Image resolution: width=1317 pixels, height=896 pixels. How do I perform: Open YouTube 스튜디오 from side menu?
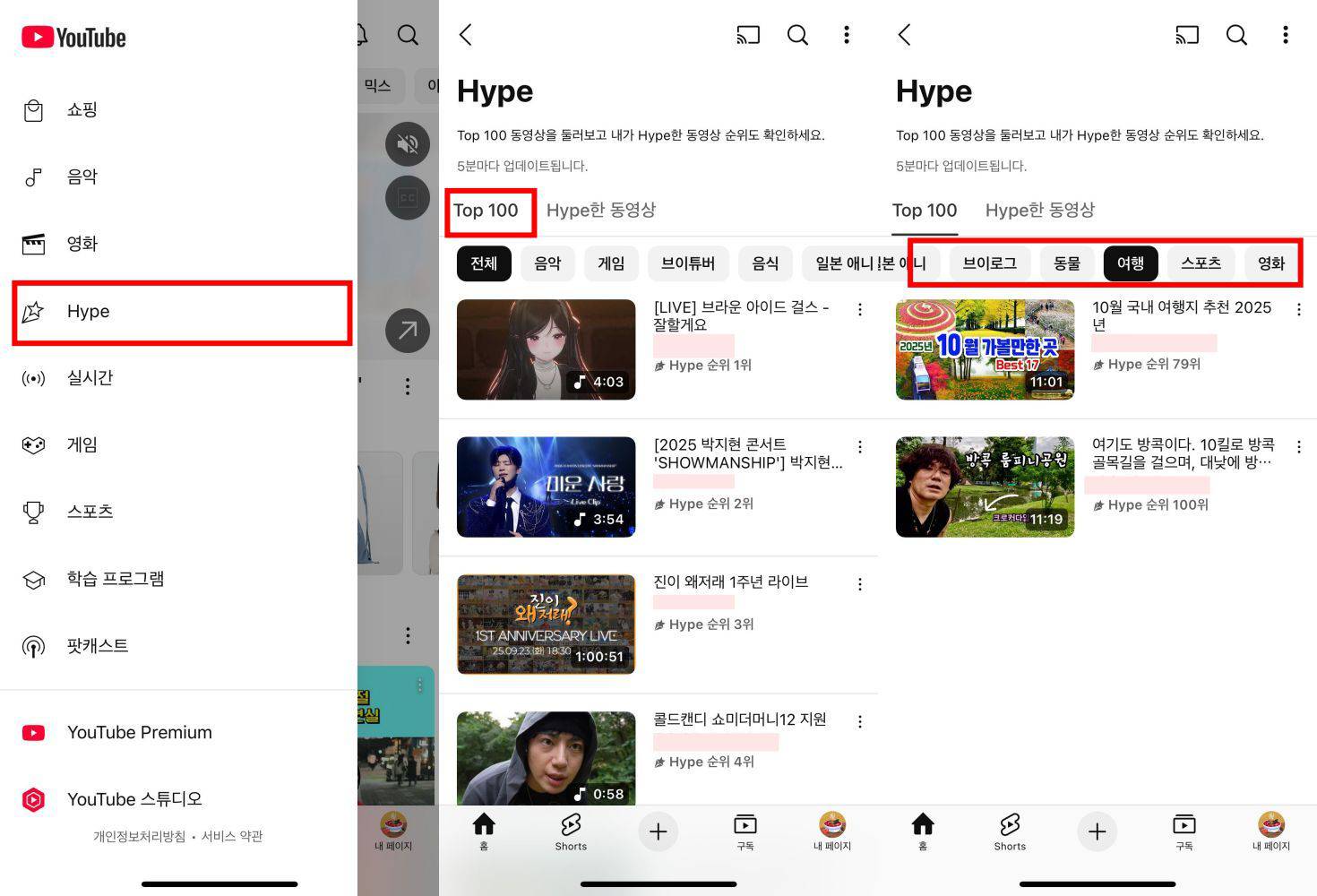[x=134, y=799]
